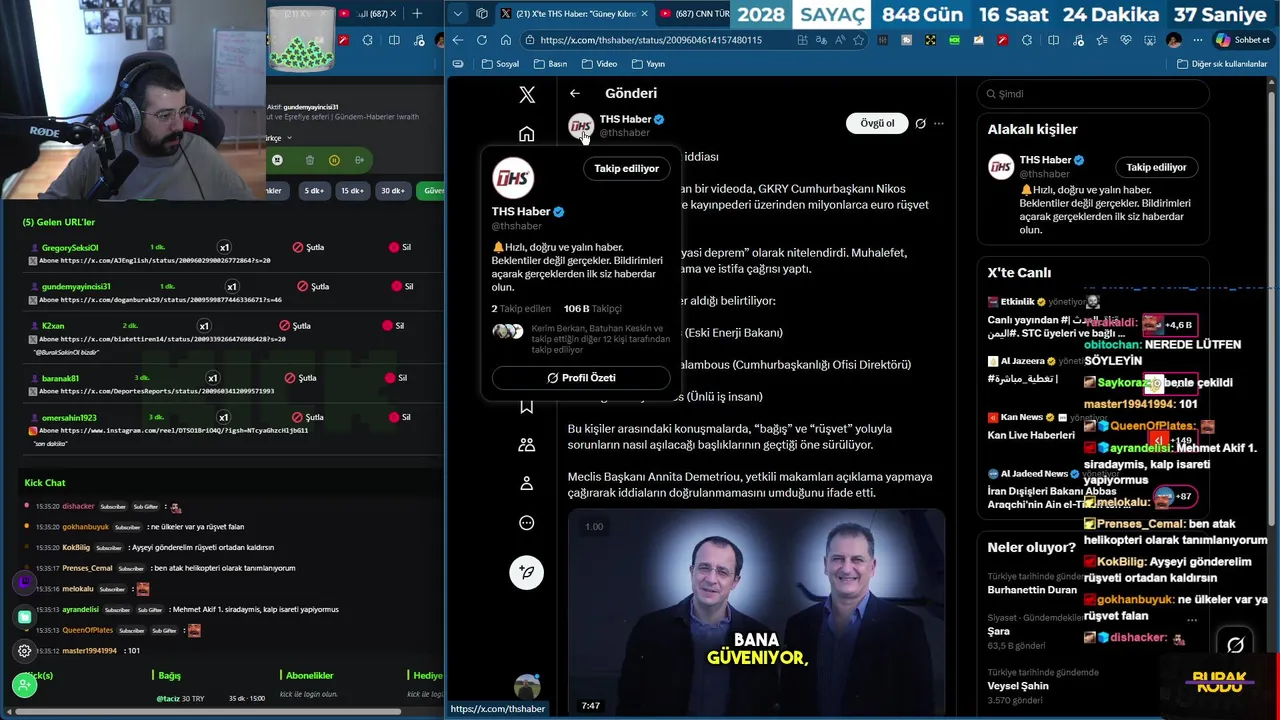Click THS Haber name in hover card

tap(520, 212)
